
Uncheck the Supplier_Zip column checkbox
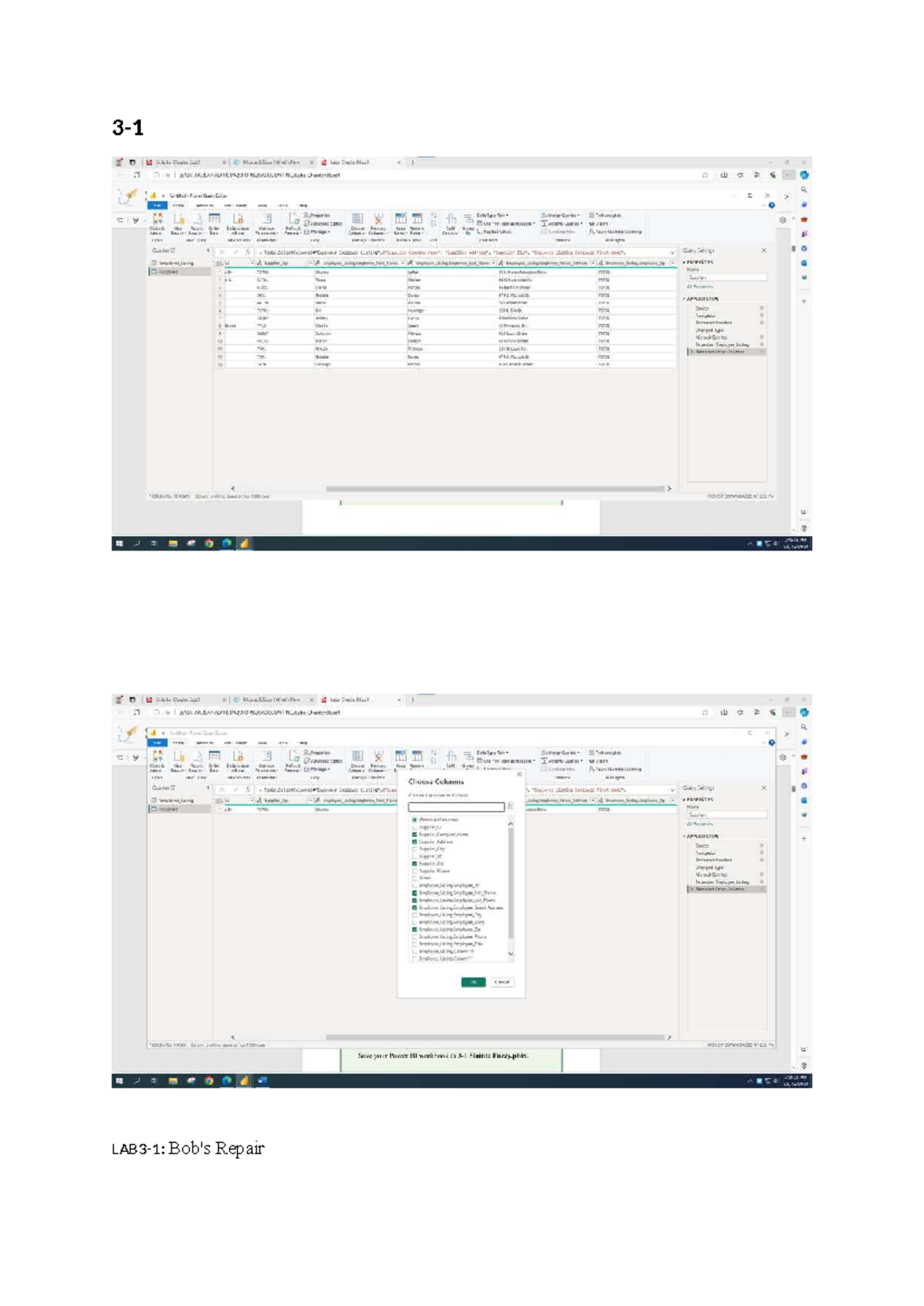414,864
